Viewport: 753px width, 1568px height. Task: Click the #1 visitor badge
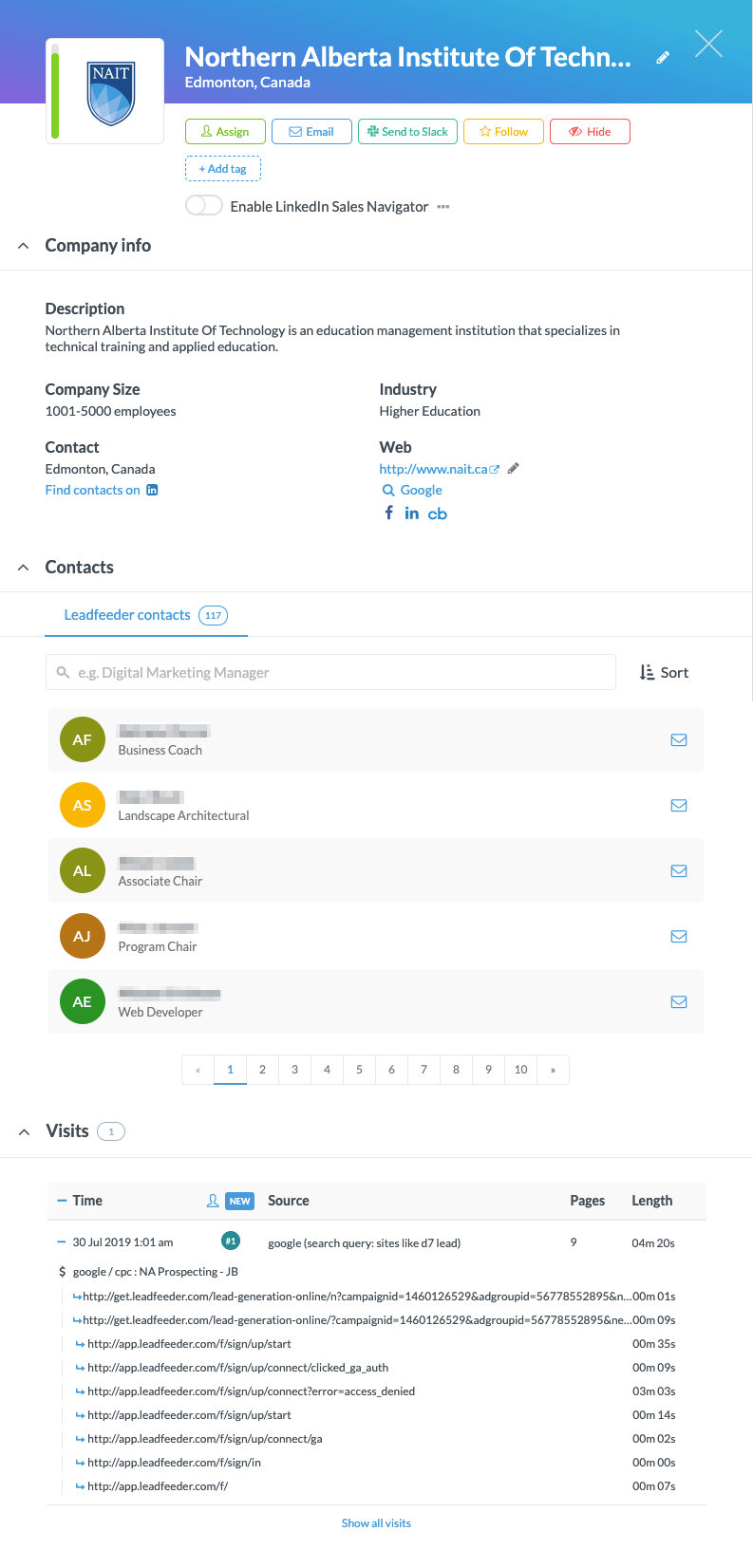click(x=230, y=1241)
